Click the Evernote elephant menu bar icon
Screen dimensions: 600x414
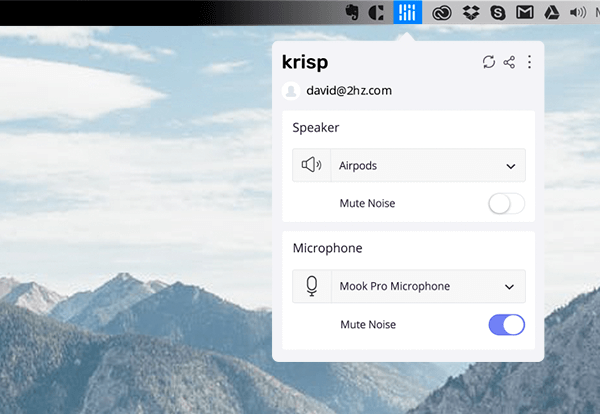click(x=352, y=12)
